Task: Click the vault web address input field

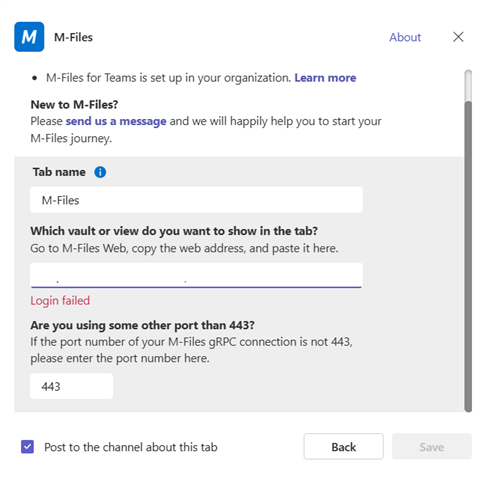Action: [196, 275]
